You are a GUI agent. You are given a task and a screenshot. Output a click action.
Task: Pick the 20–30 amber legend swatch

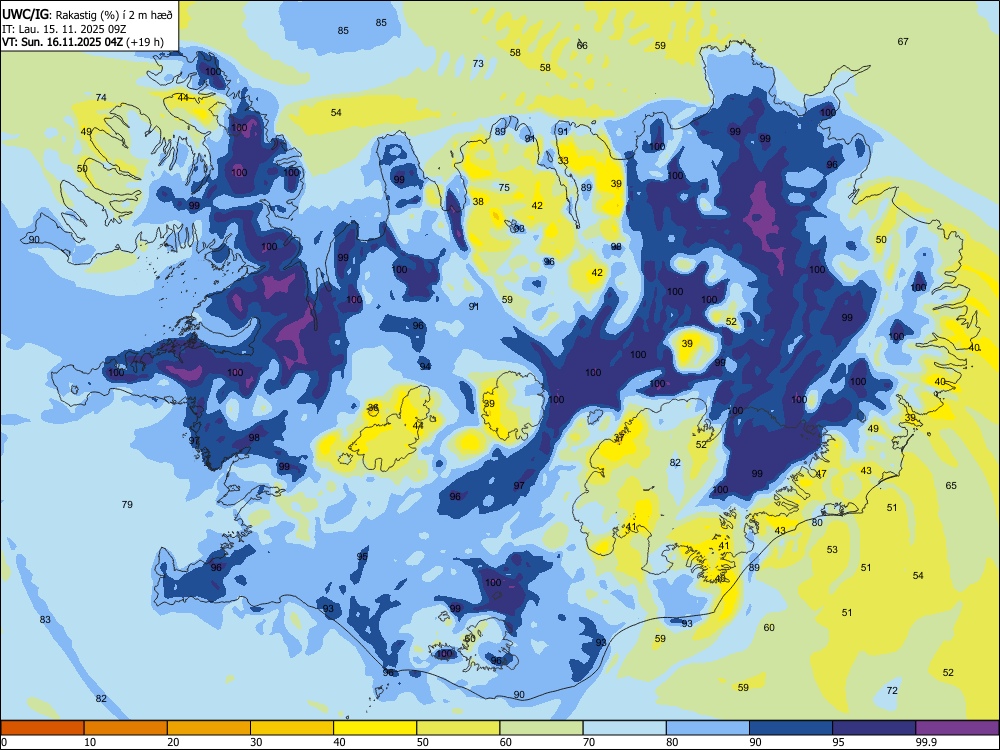(x=209, y=728)
